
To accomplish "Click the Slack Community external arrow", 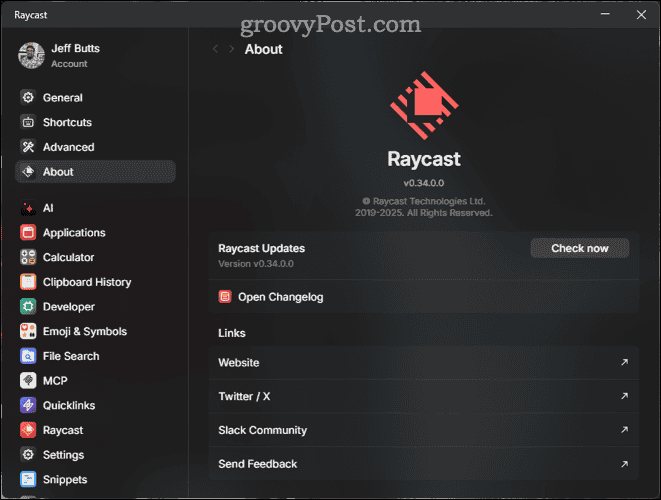I will 624,430.
